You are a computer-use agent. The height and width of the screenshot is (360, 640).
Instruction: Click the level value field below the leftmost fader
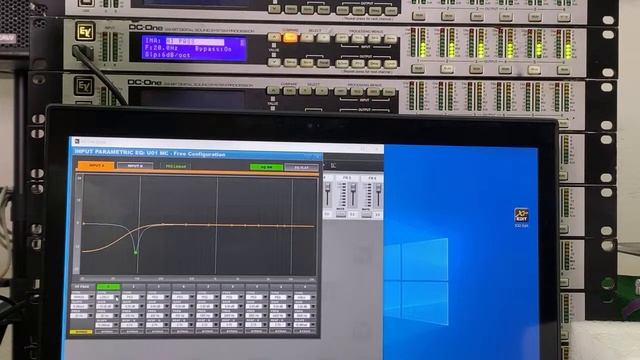tap(327, 214)
